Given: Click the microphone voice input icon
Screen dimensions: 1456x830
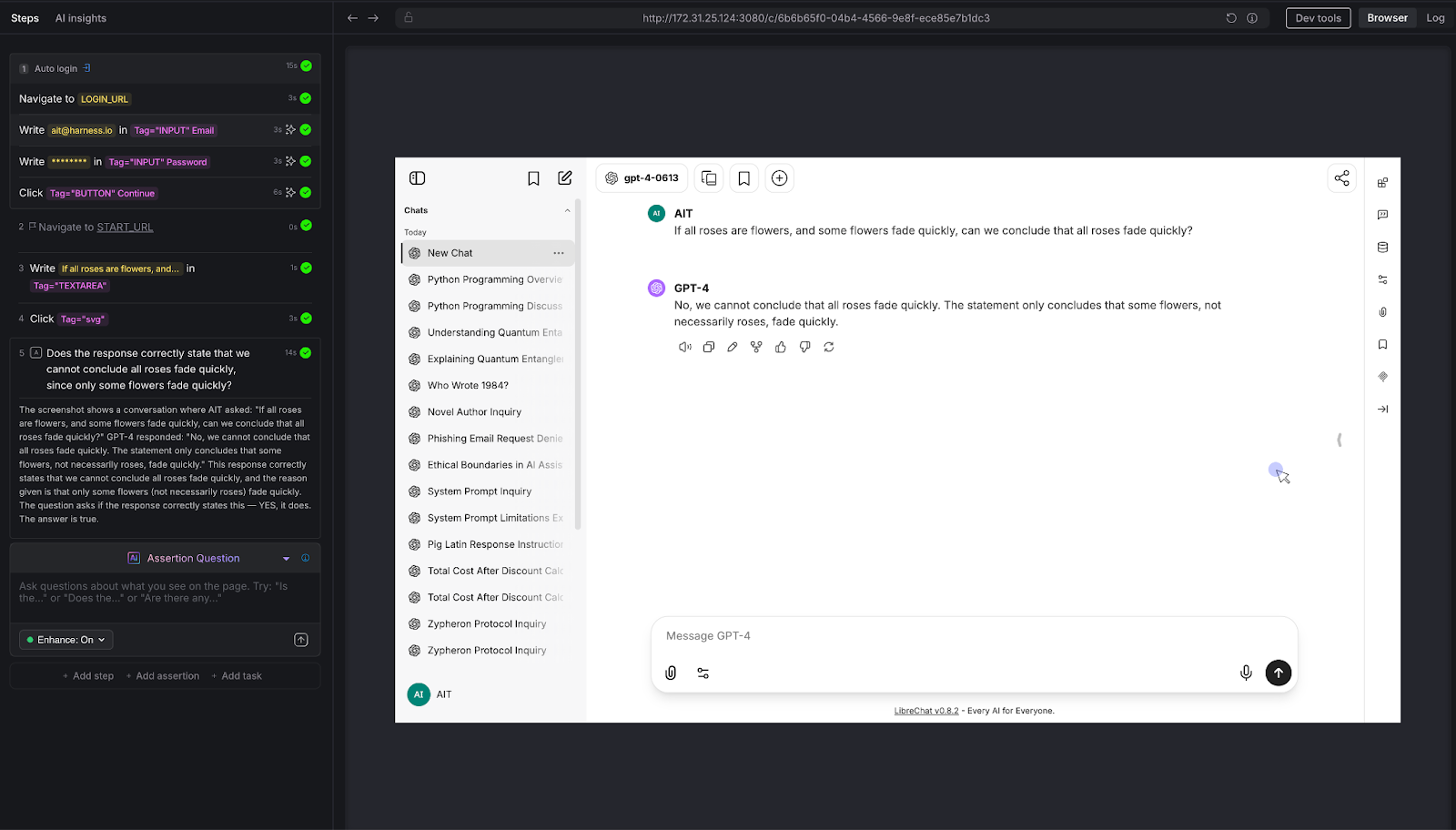Looking at the screenshot, I should 1246,673.
